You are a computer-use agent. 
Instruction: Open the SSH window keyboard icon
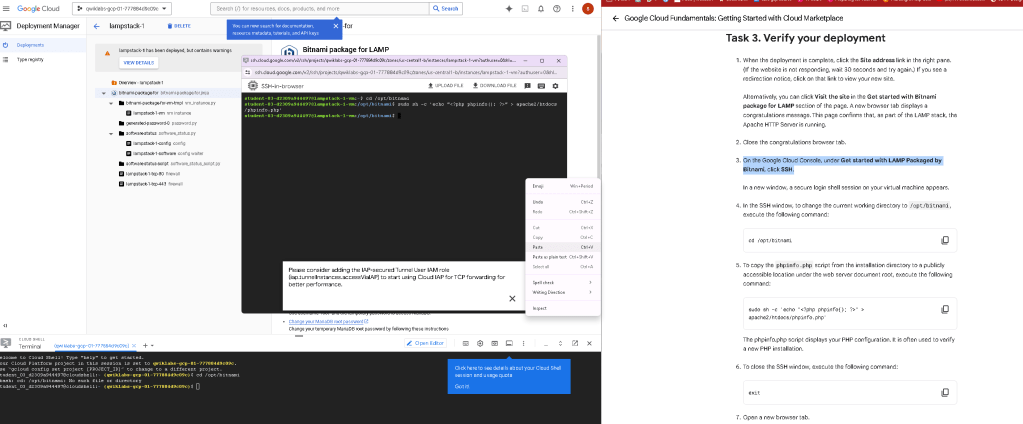(541, 85)
